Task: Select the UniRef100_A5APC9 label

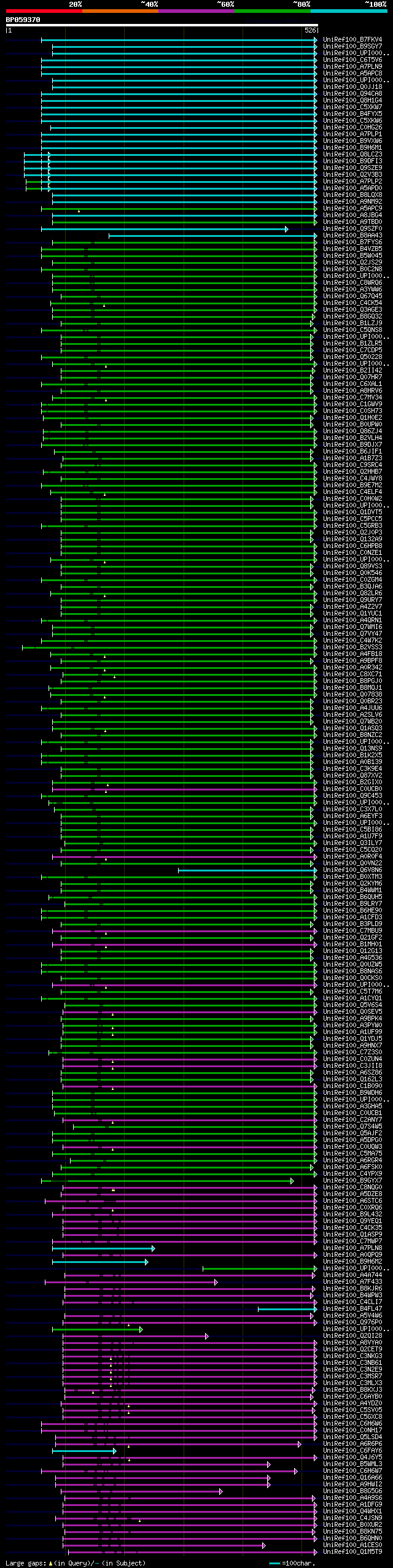Action: click(352, 209)
